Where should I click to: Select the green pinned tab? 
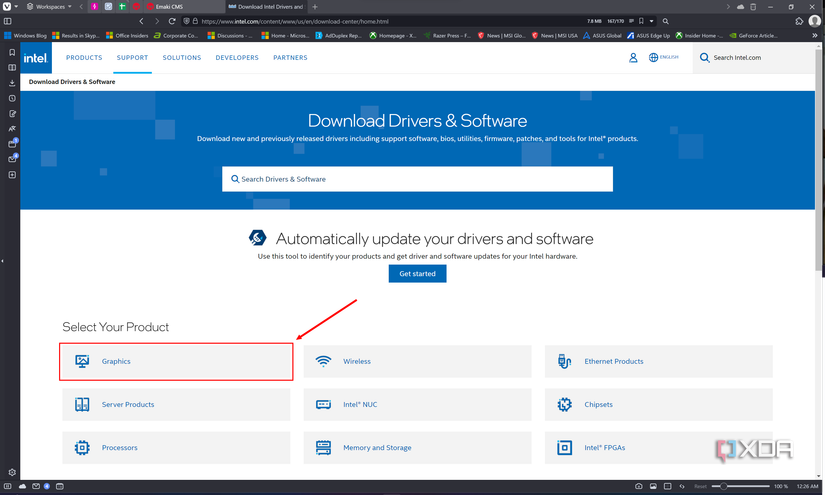coord(122,7)
